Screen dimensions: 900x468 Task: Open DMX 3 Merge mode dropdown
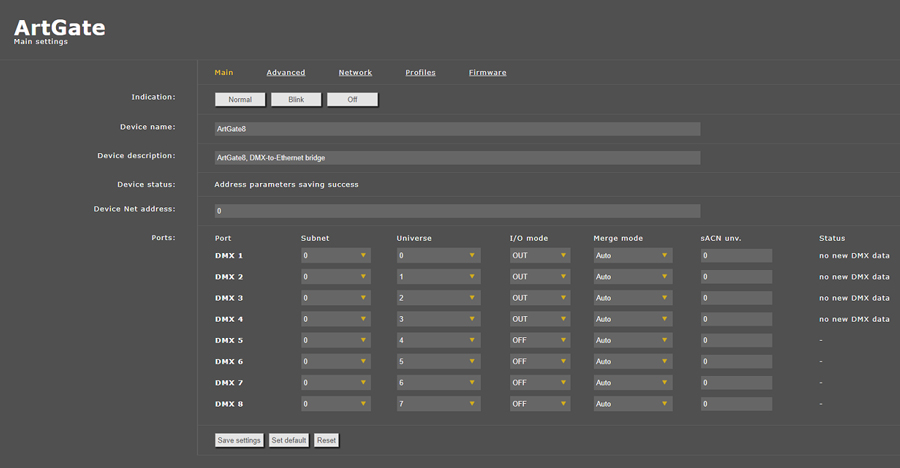[633, 298]
